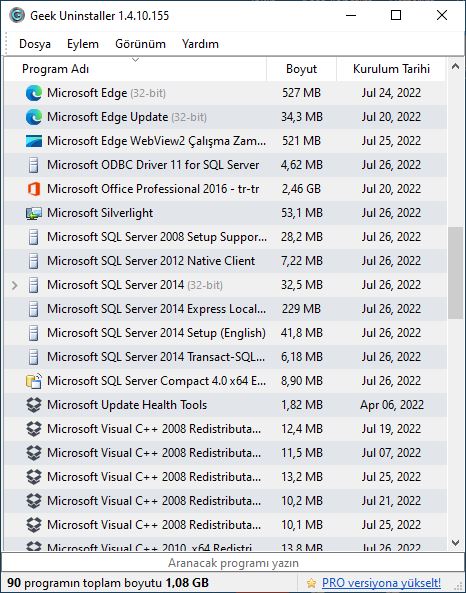This screenshot has width=466, height=593.
Task: Click the Microsoft Edge browser icon
Action: click(34, 93)
